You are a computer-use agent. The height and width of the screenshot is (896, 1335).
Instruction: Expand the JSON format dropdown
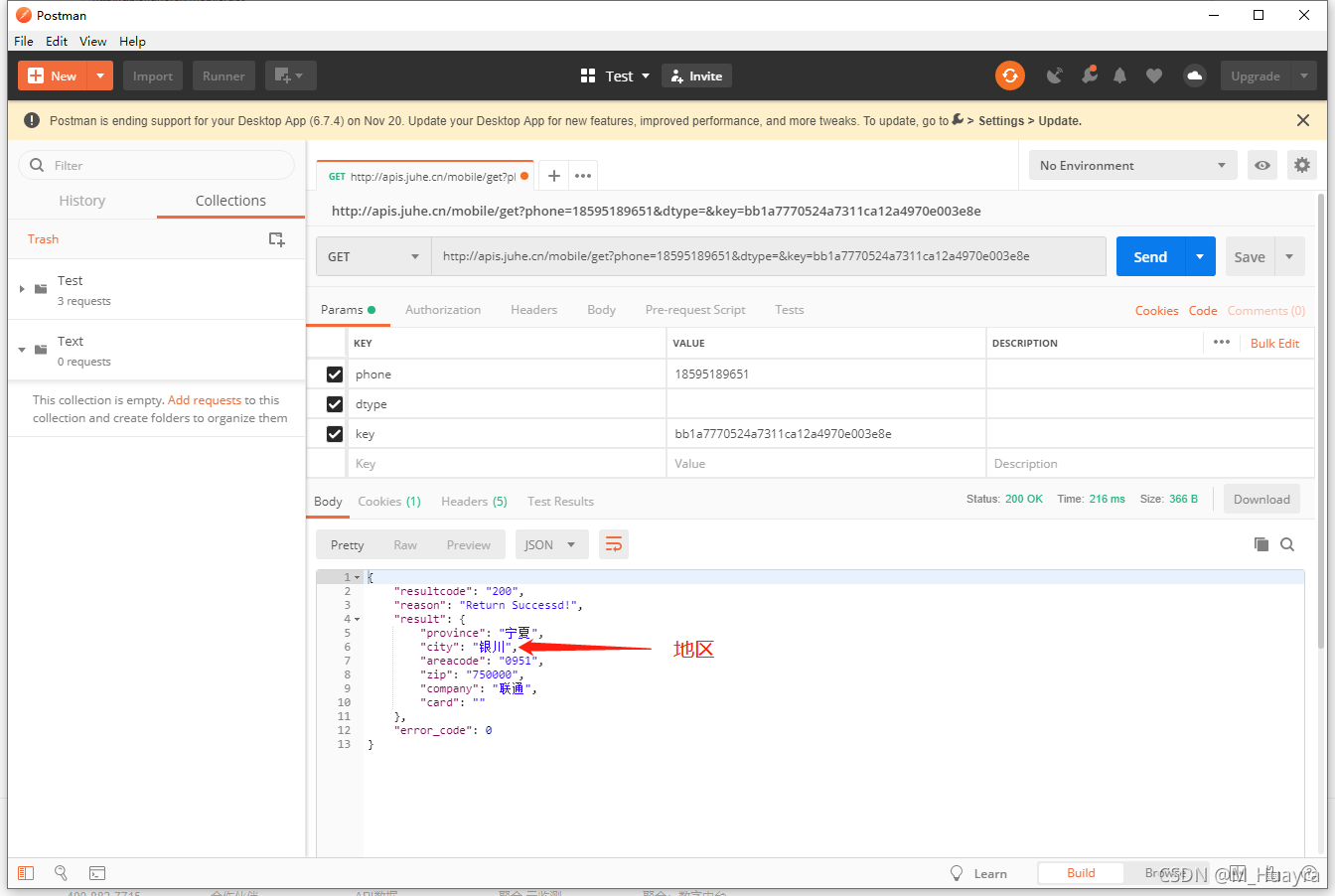(550, 544)
